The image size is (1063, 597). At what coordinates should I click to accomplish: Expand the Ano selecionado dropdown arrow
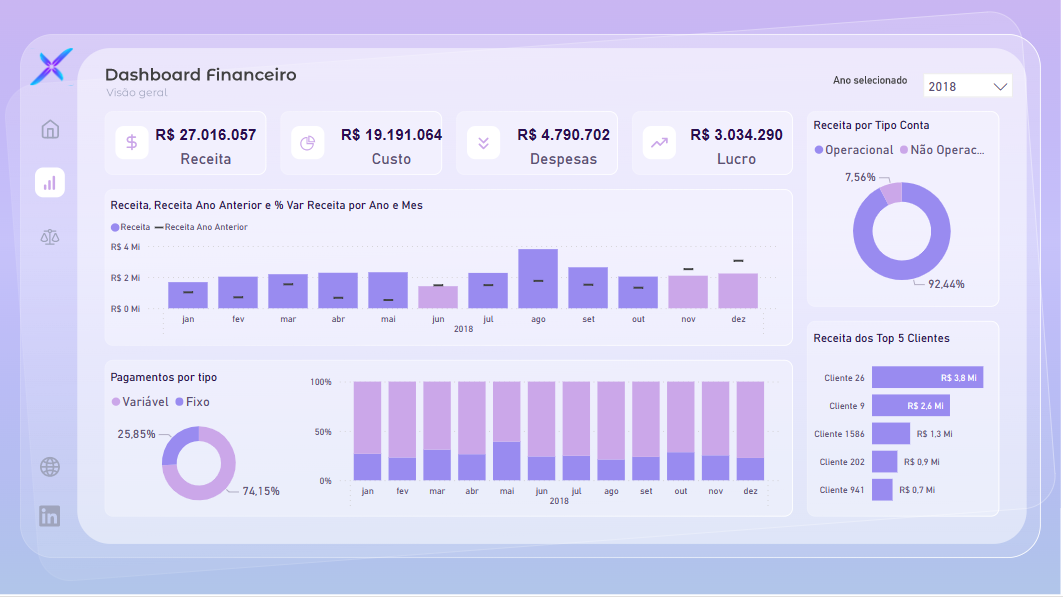(1000, 87)
